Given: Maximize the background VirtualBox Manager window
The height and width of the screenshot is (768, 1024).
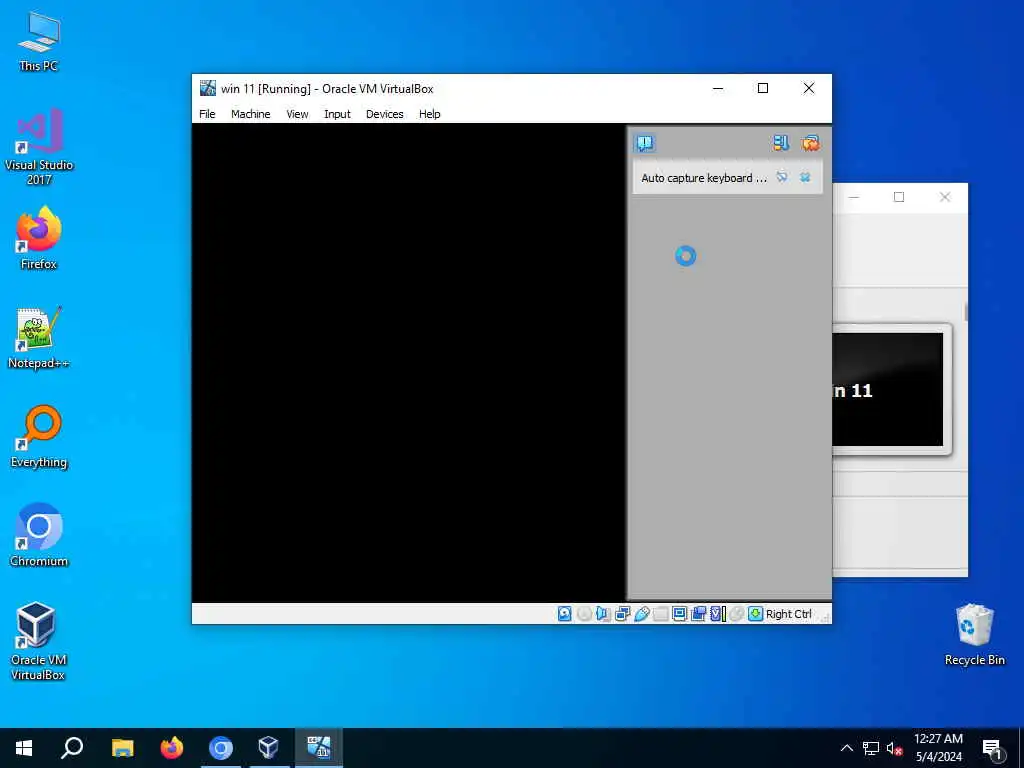Looking at the screenshot, I should (x=899, y=197).
